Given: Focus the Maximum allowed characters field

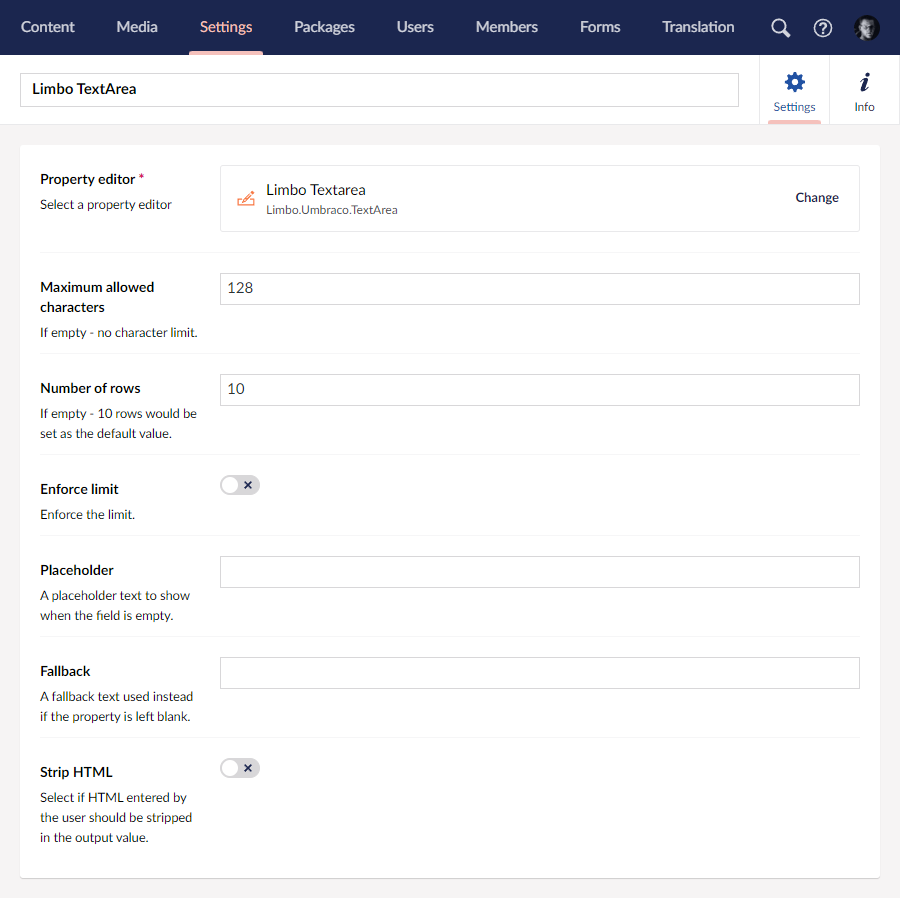Looking at the screenshot, I should (540, 289).
